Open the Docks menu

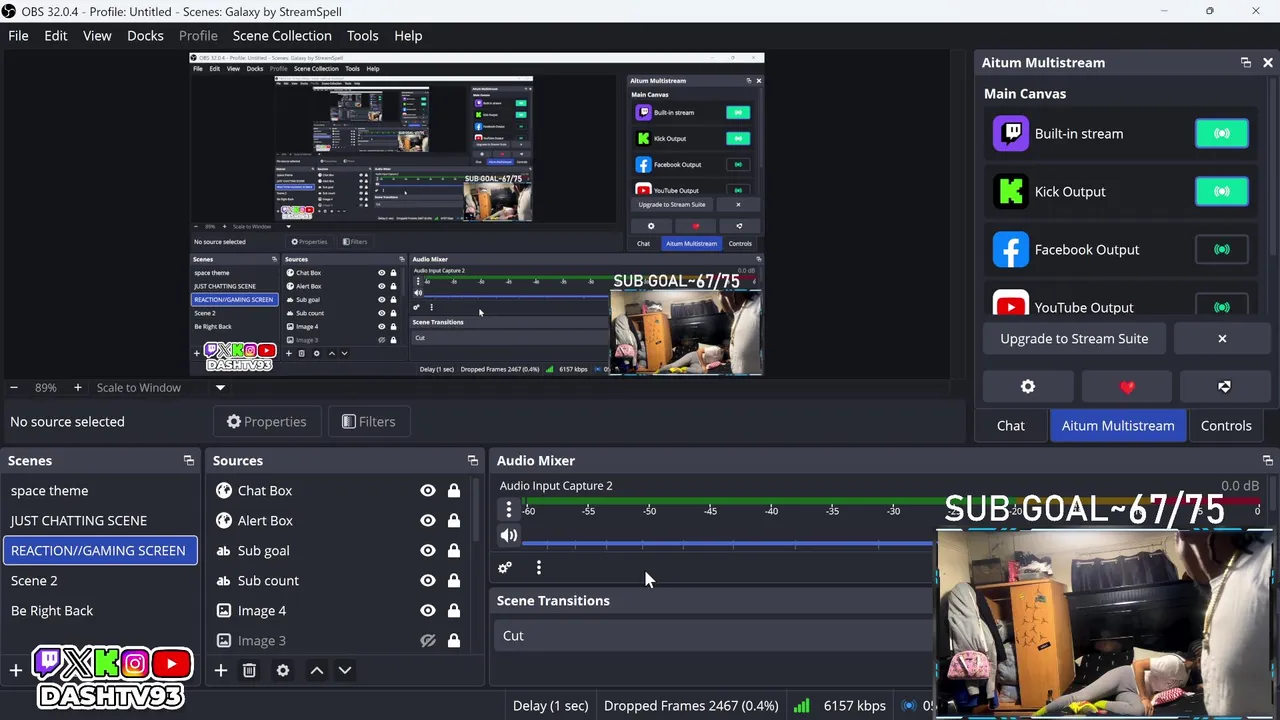tap(145, 35)
